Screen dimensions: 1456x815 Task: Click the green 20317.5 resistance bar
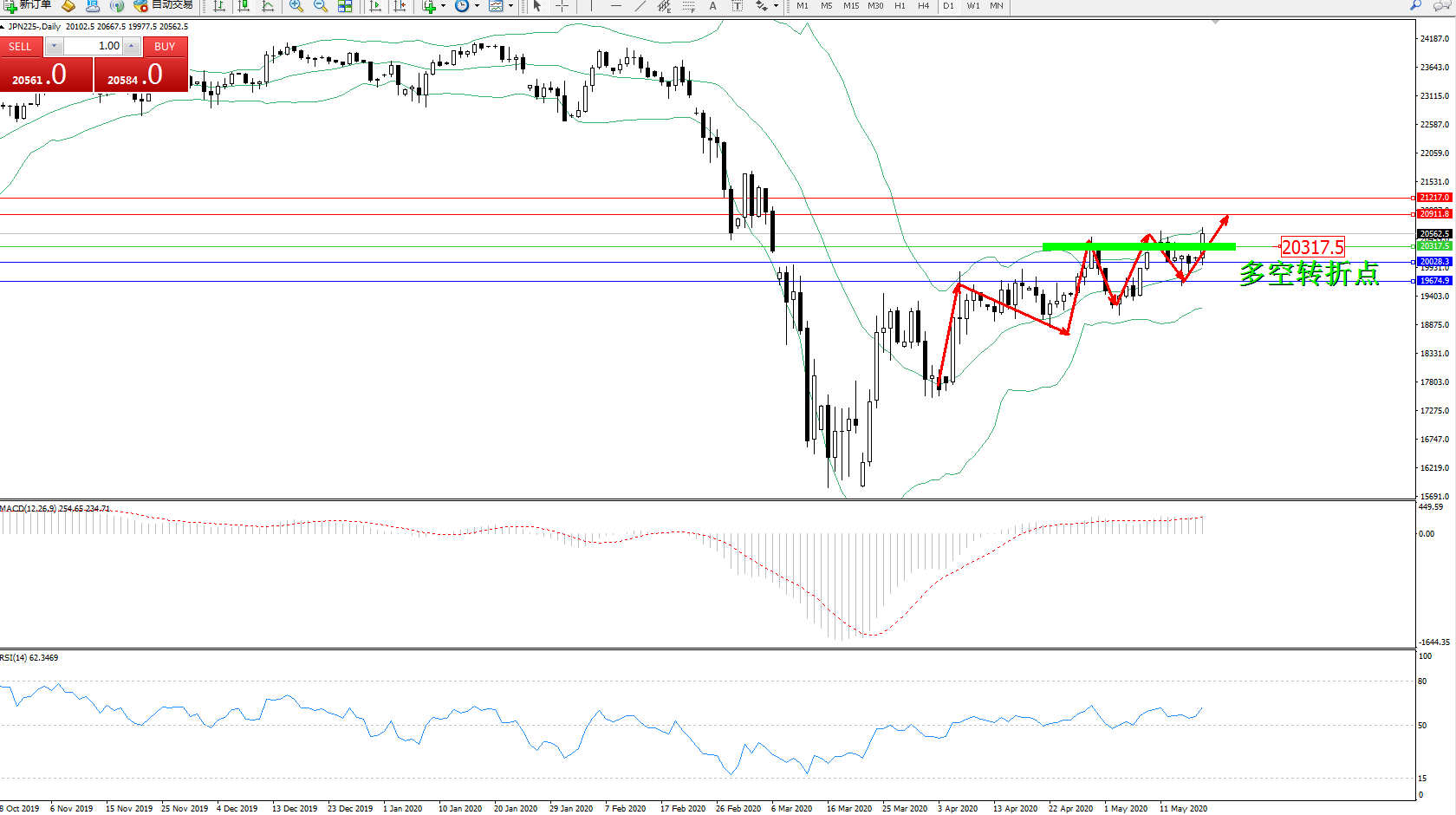pos(1138,247)
